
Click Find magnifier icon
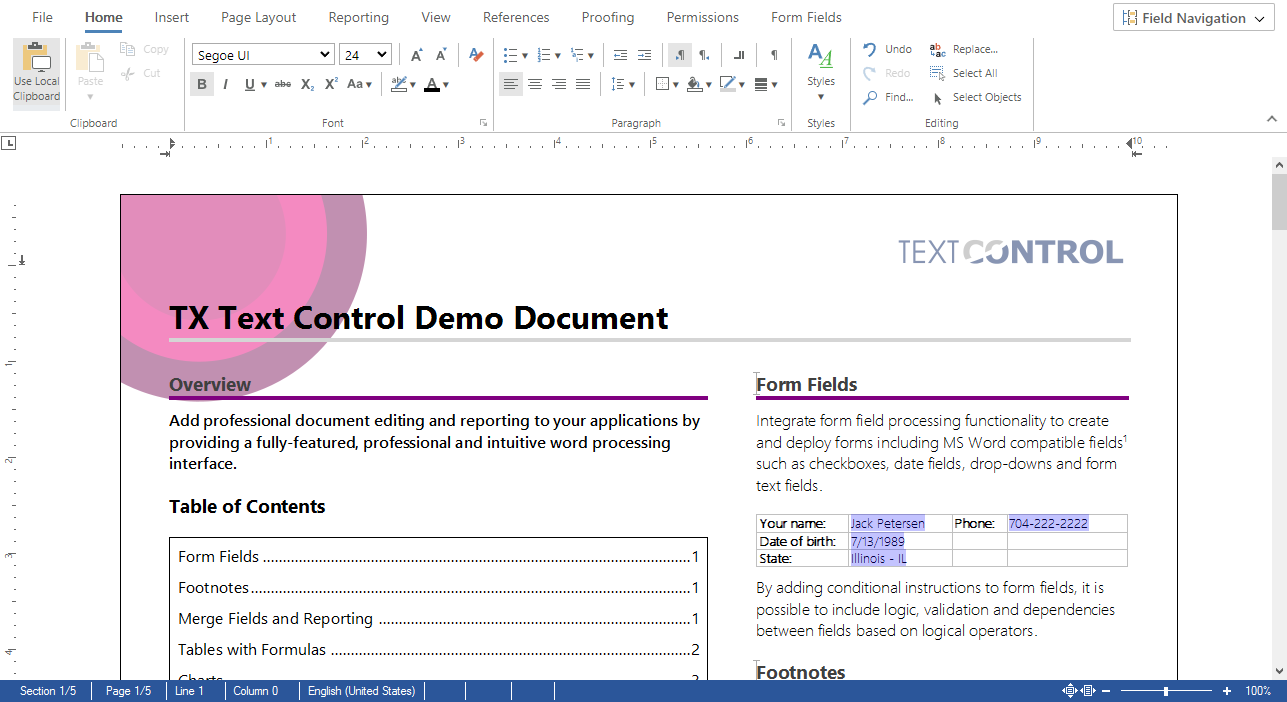(x=870, y=97)
